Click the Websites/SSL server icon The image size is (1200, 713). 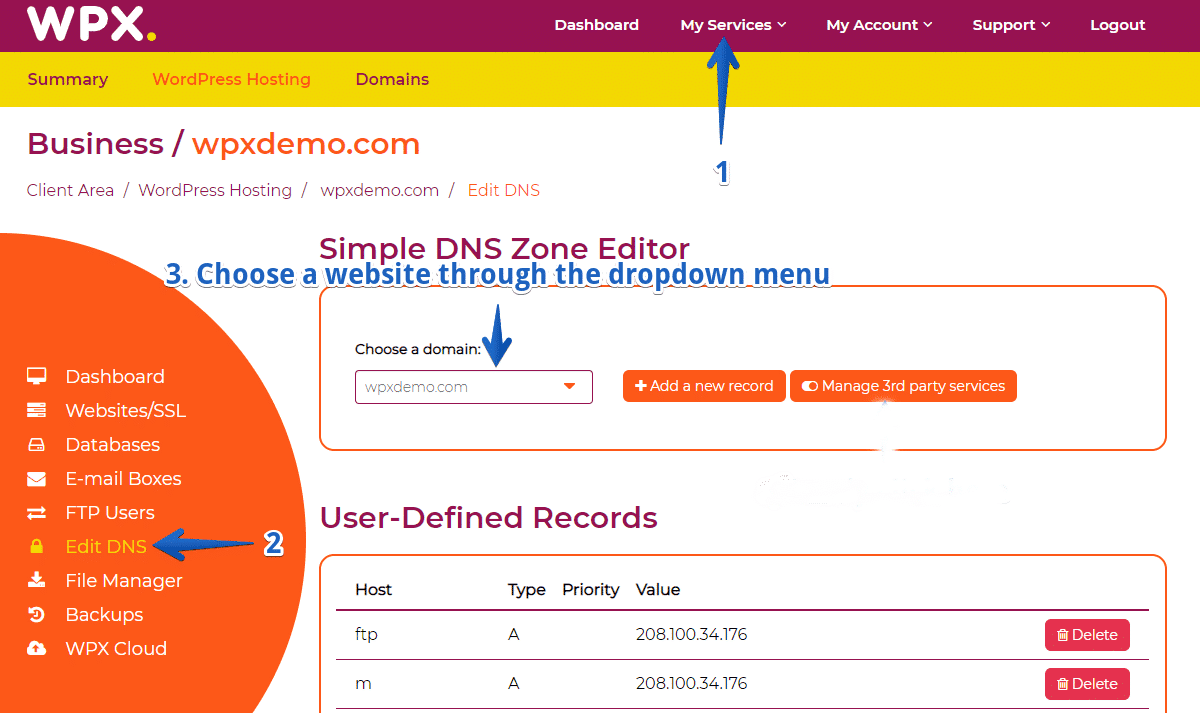click(x=37, y=411)
